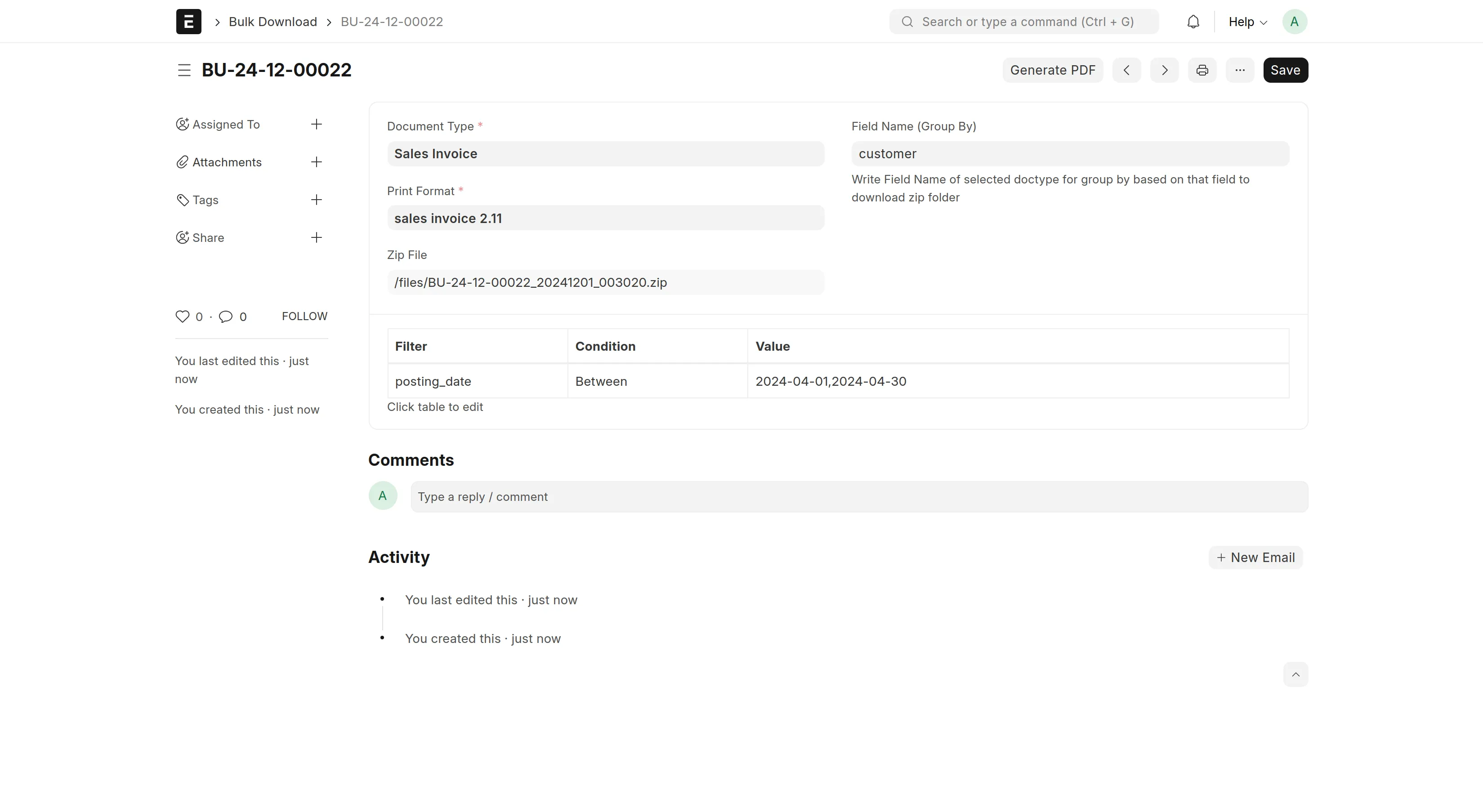The image size is (1483, 812).
Task: Create a New Email
Action: click(x=1255, y=557)
